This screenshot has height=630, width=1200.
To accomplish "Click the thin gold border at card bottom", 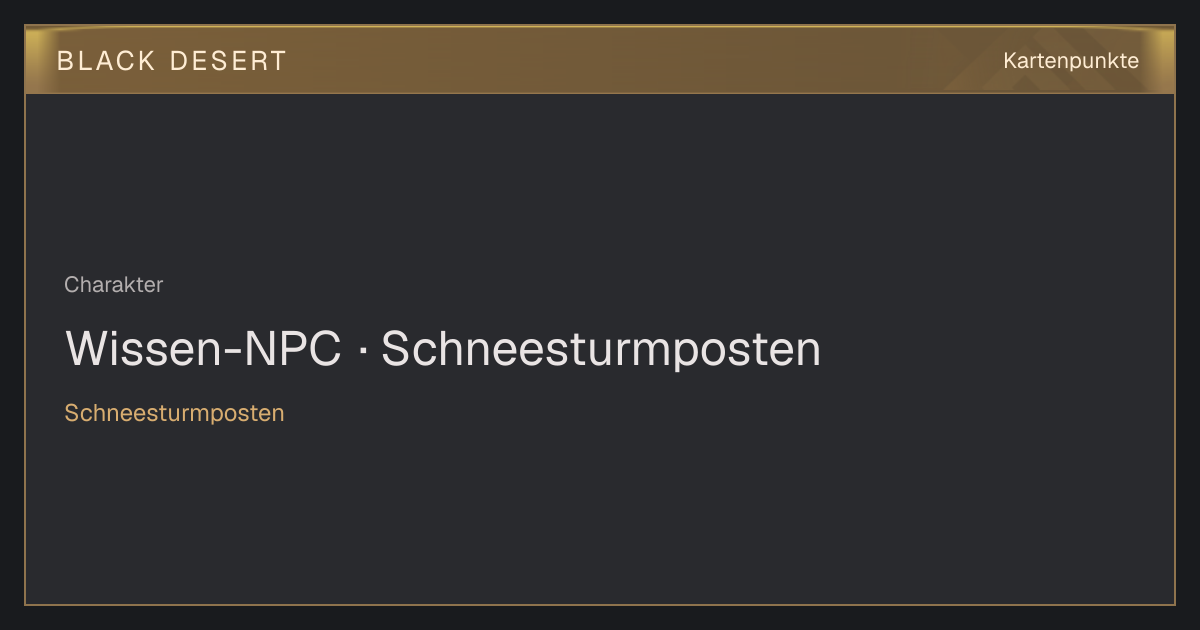I will (600, 604).
